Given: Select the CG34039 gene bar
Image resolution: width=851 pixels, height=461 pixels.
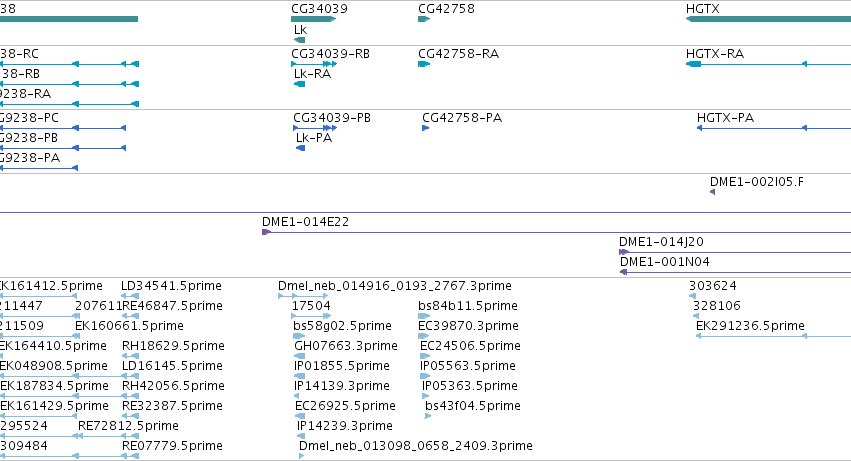Looking at the screenshot, I should pyautogui.click(x=314, y=19).
